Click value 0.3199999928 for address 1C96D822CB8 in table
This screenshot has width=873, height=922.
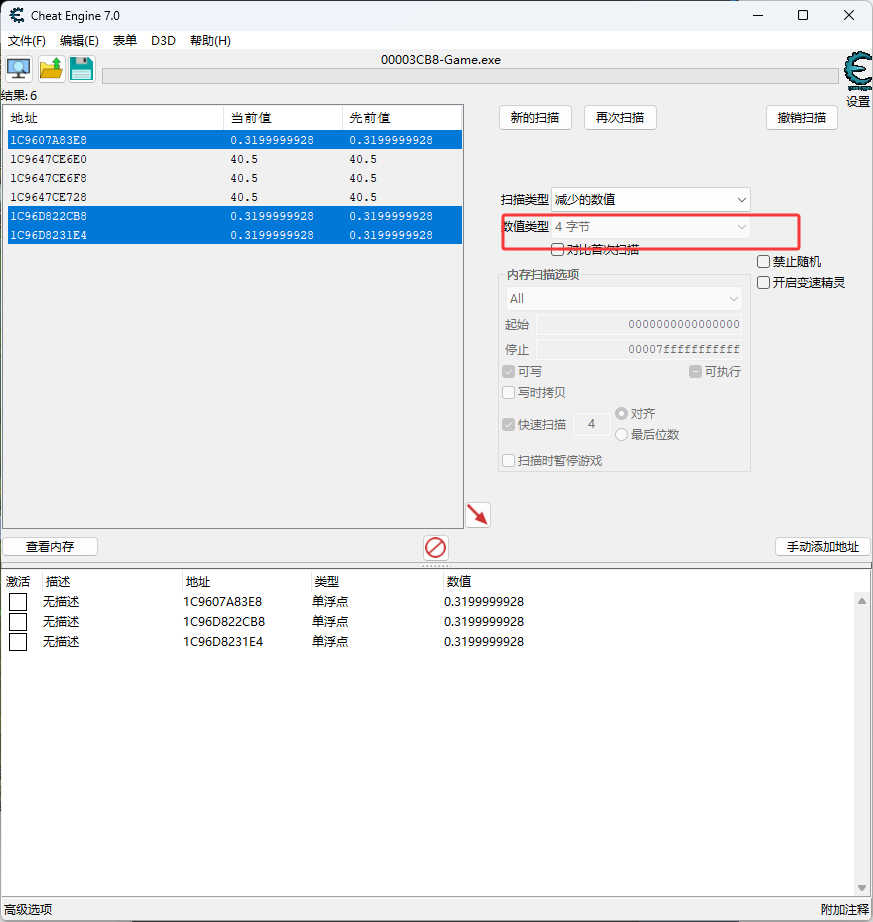pyautogui.click(x=484, y=622)
